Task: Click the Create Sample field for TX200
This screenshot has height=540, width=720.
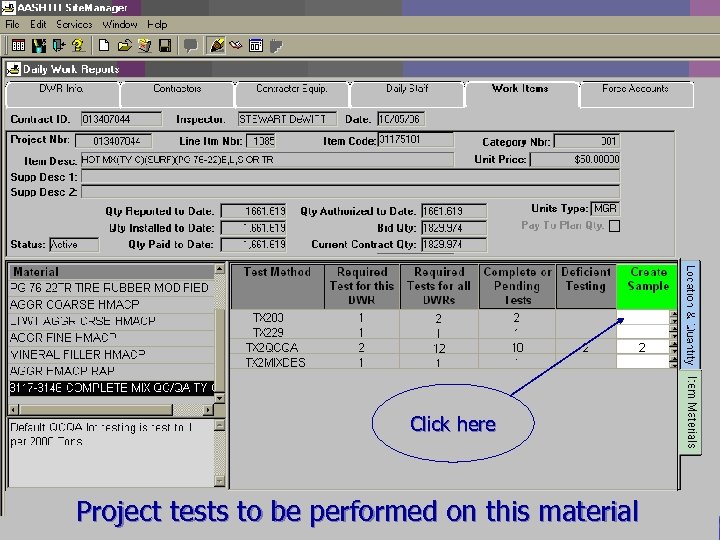Action: click(x=642, y=317)
